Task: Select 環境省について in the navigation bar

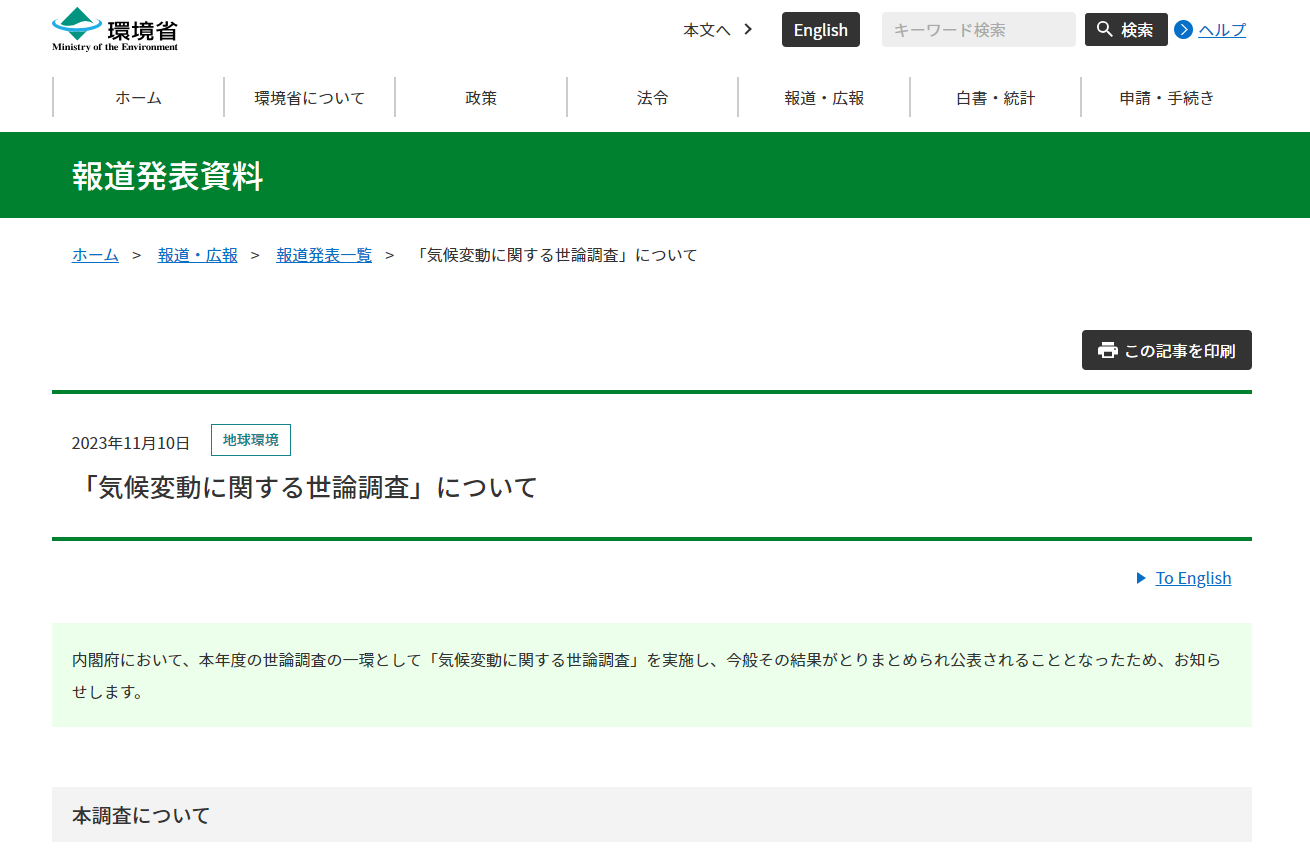Action: pos(310,98)
